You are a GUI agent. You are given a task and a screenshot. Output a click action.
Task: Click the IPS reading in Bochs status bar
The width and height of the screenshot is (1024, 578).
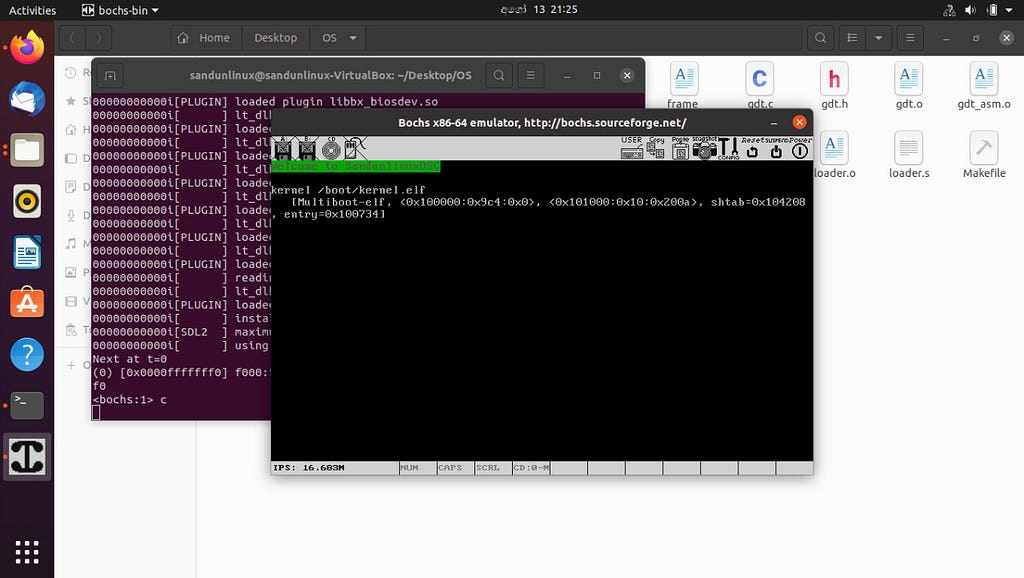[x=309, y=468]
